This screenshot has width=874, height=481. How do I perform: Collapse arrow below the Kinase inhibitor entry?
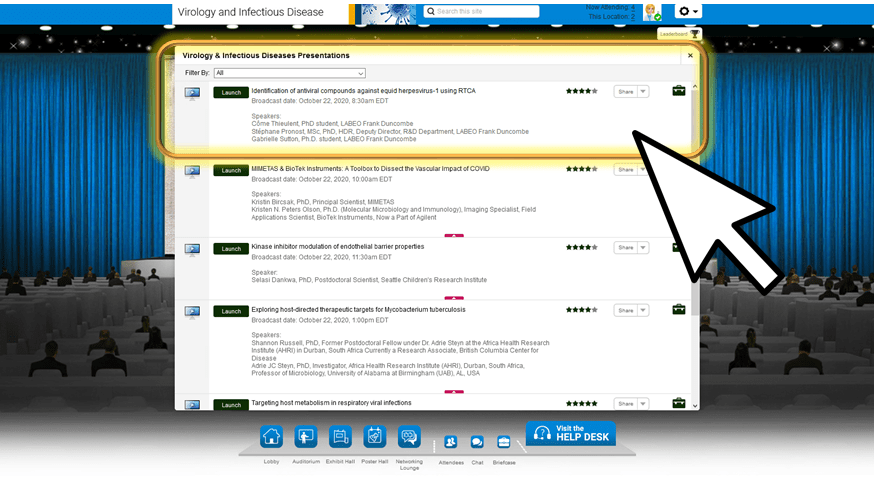(454, 298)
